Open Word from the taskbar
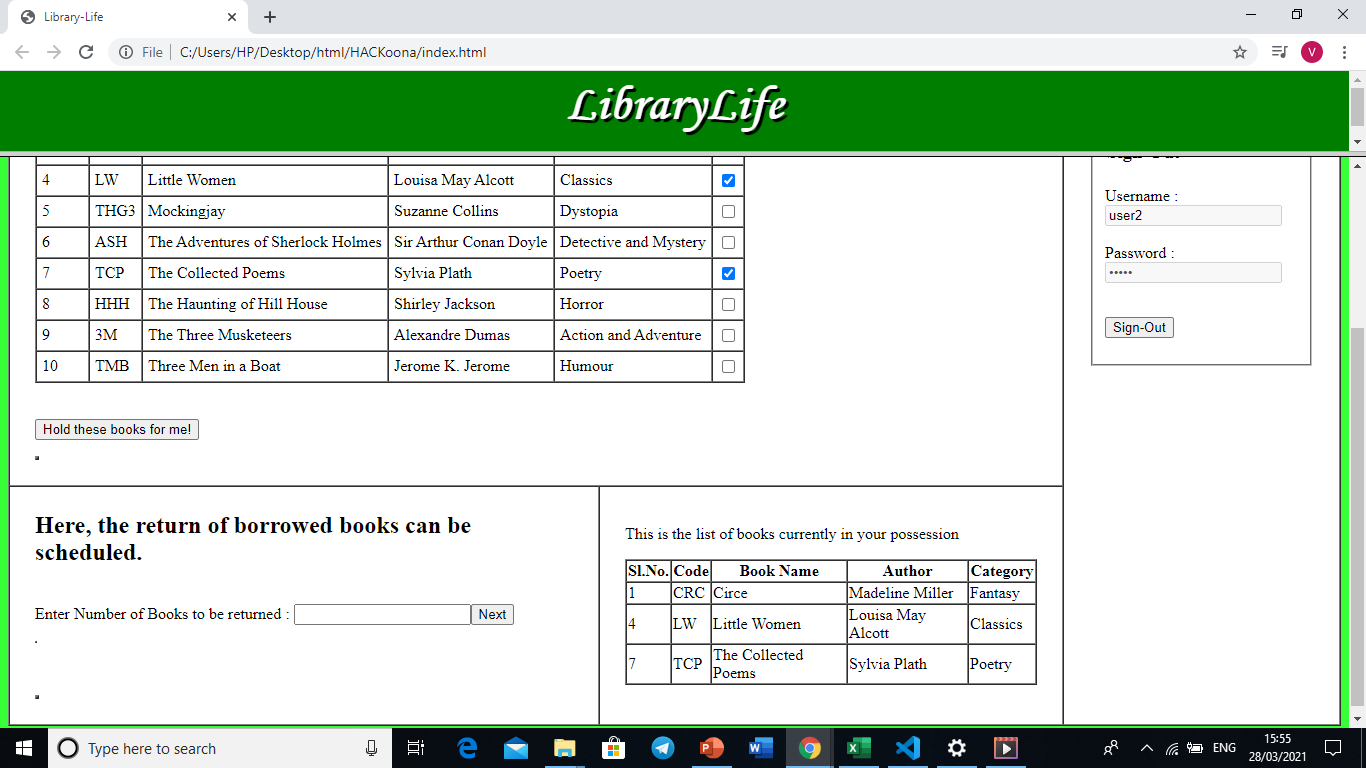1366x768 pixels. 760,748
